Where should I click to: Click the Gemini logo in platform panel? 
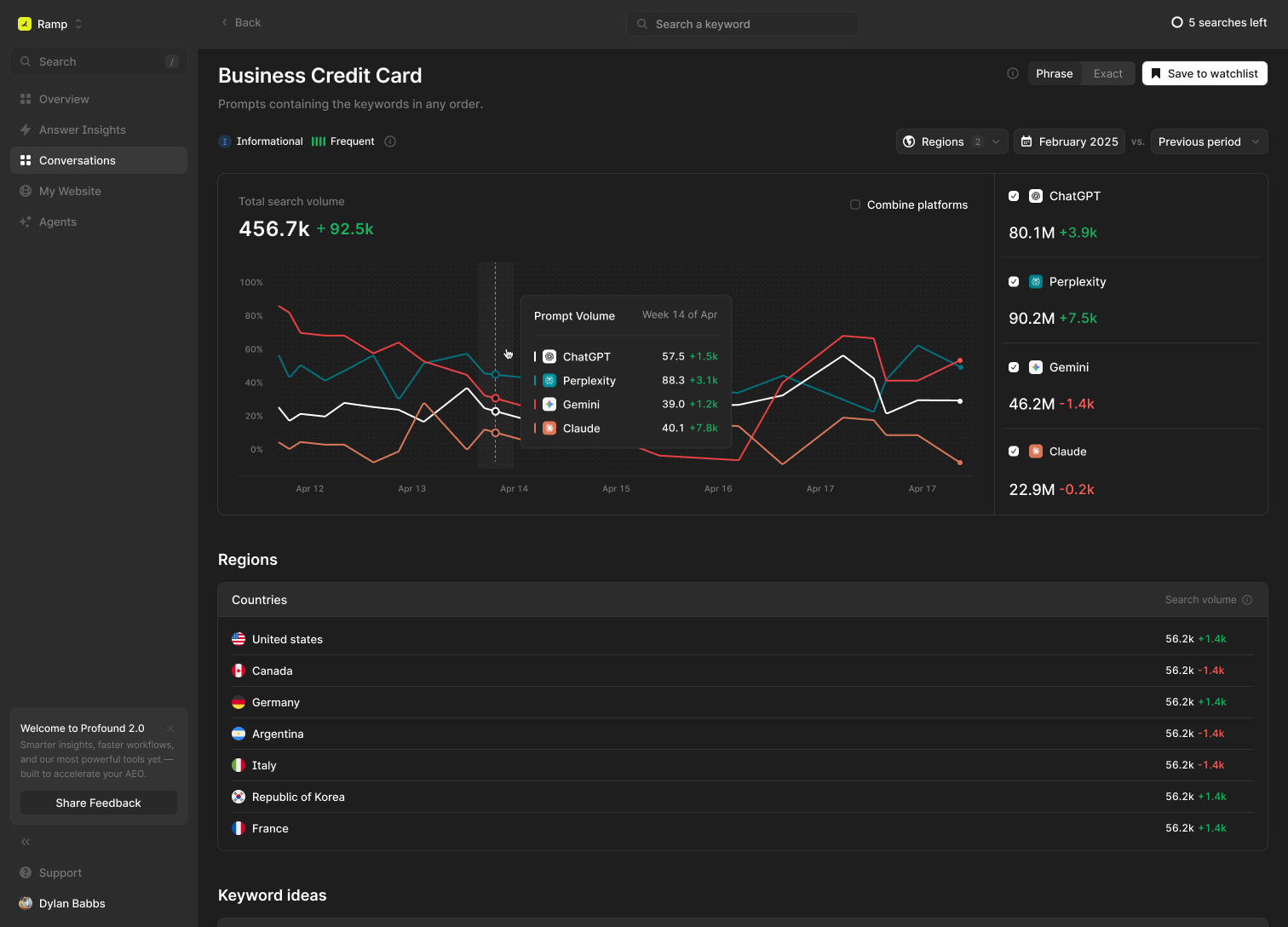pyautogui.click(x=1036, y=367)
